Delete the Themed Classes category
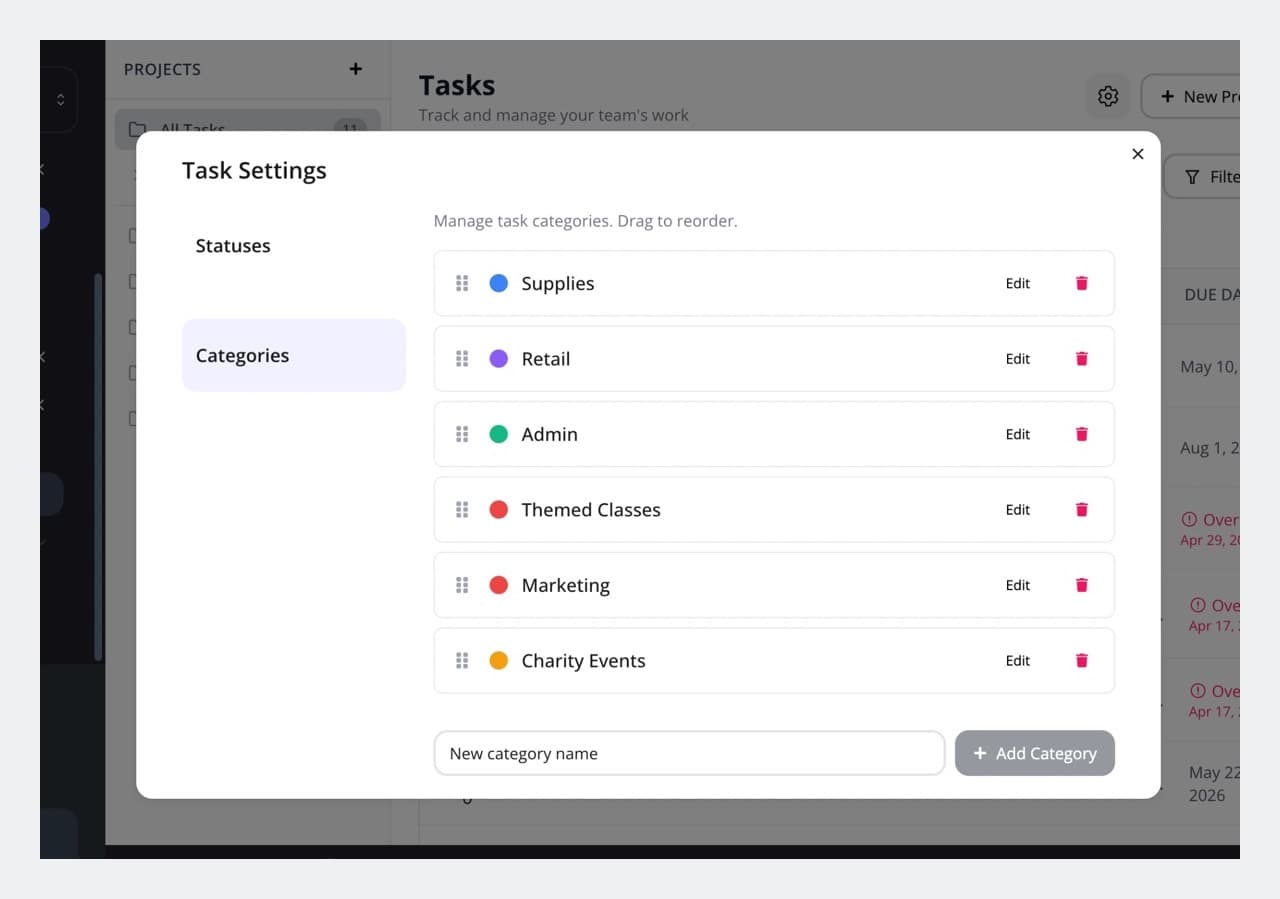 click(x=1081, y=510)
